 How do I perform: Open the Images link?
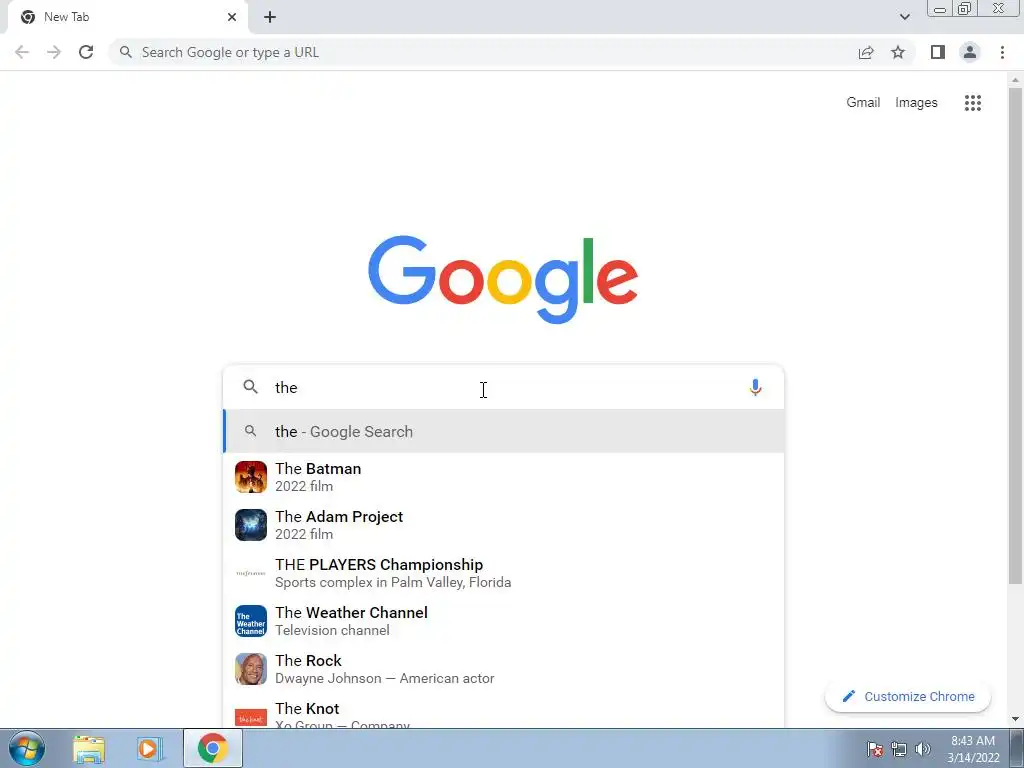point(916,103)
